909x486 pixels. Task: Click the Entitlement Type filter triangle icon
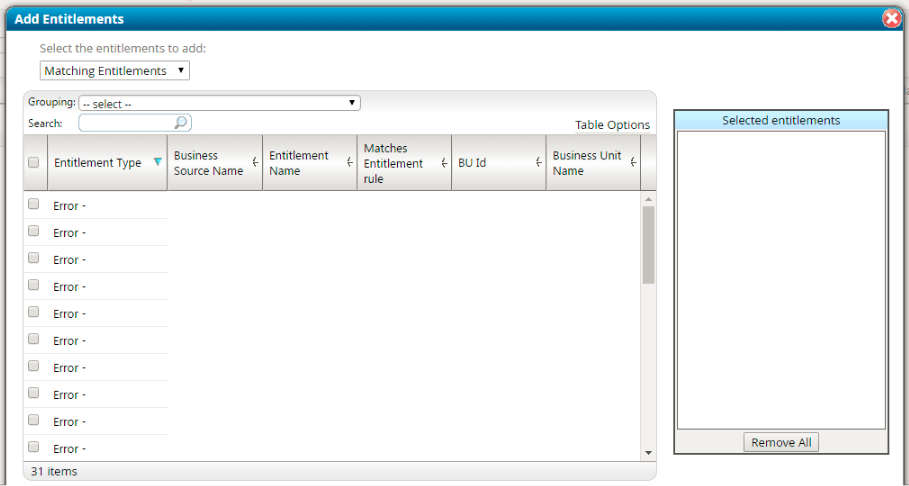158,162
